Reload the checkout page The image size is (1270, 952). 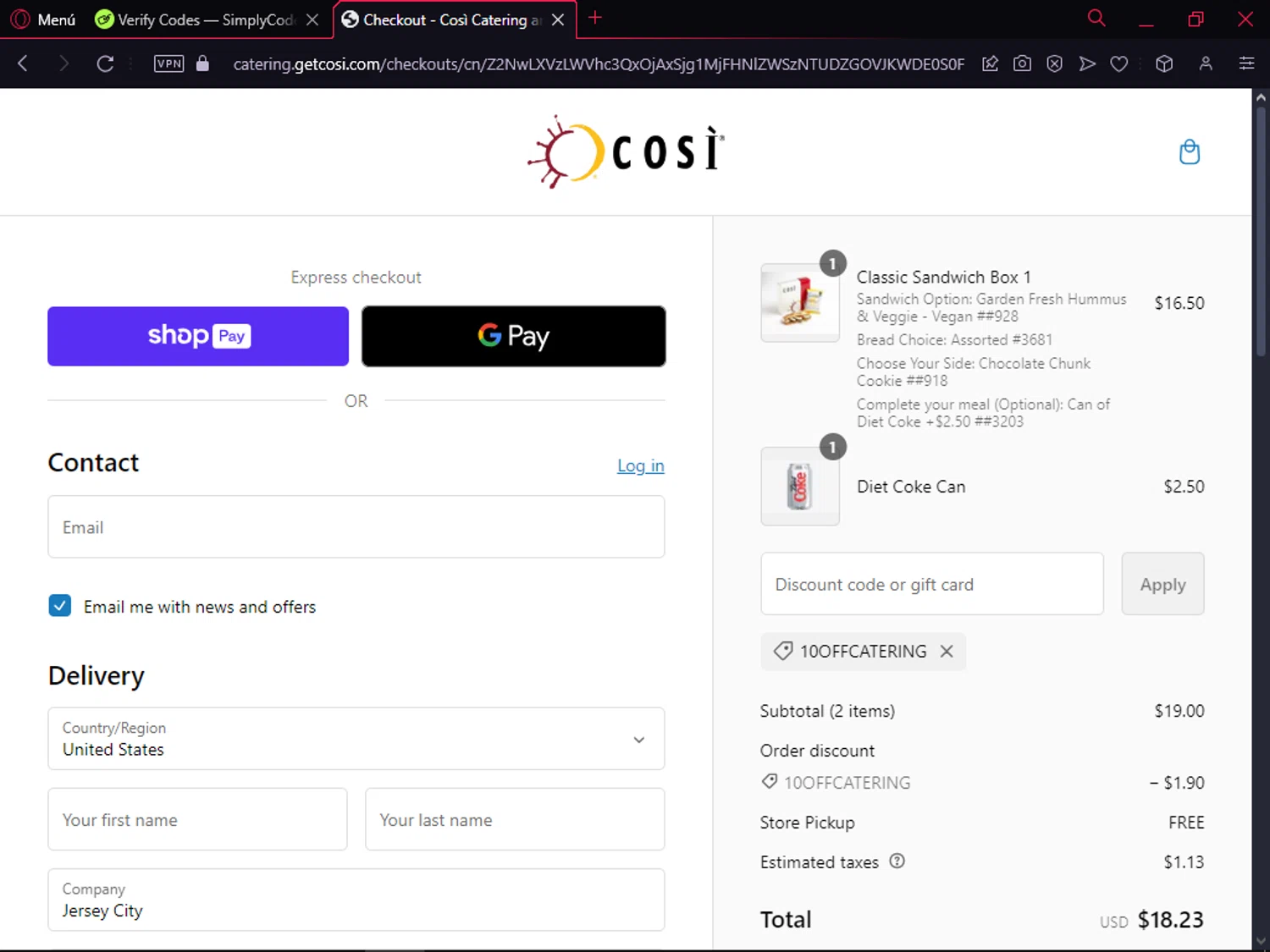point(105,63)
